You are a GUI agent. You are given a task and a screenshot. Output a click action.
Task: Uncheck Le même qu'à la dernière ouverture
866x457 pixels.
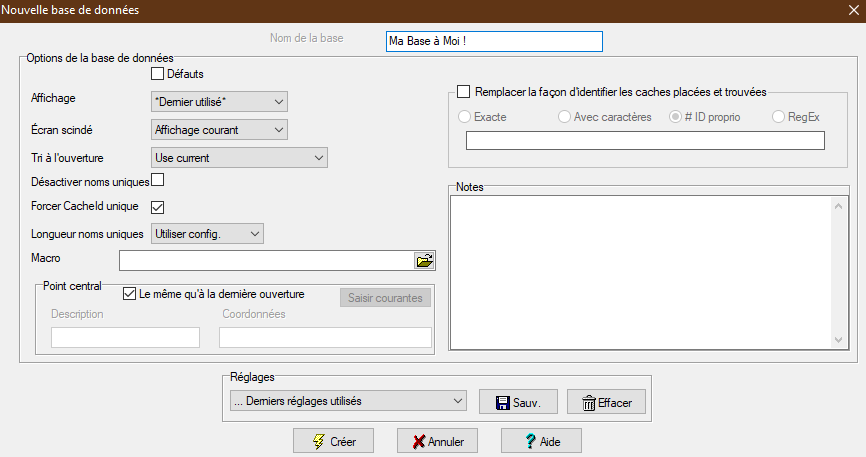click(129, 294)
